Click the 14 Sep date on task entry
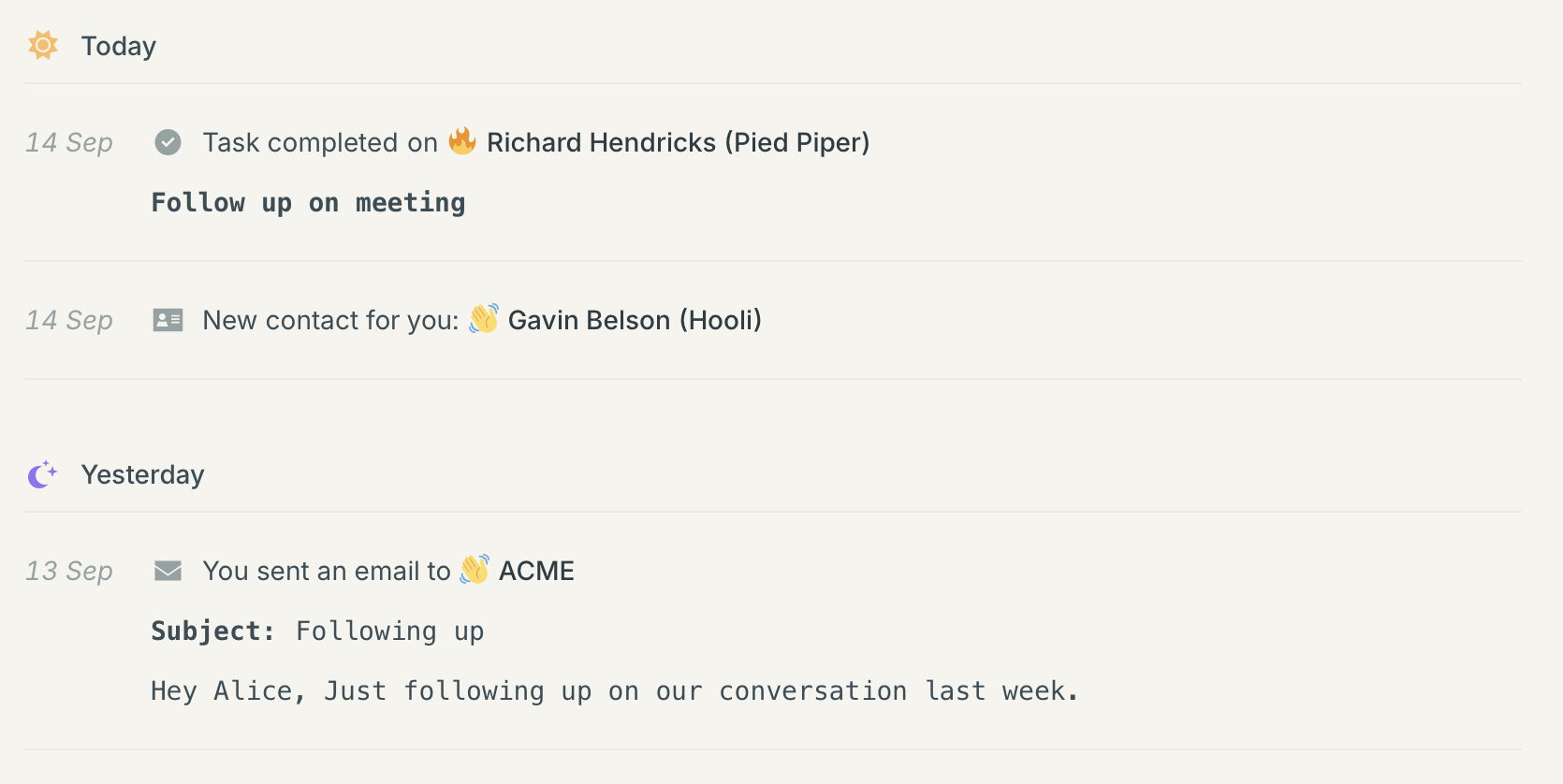The height and width of the screenshot is (784, 1563). [69, 142]
